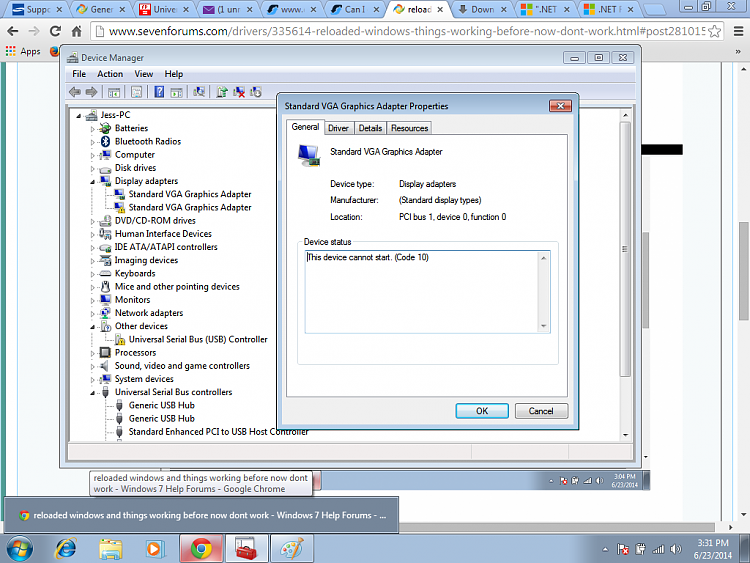750x563 pixels.
Task: Open the Action menu in Device Manager
Action: [110, 74]
